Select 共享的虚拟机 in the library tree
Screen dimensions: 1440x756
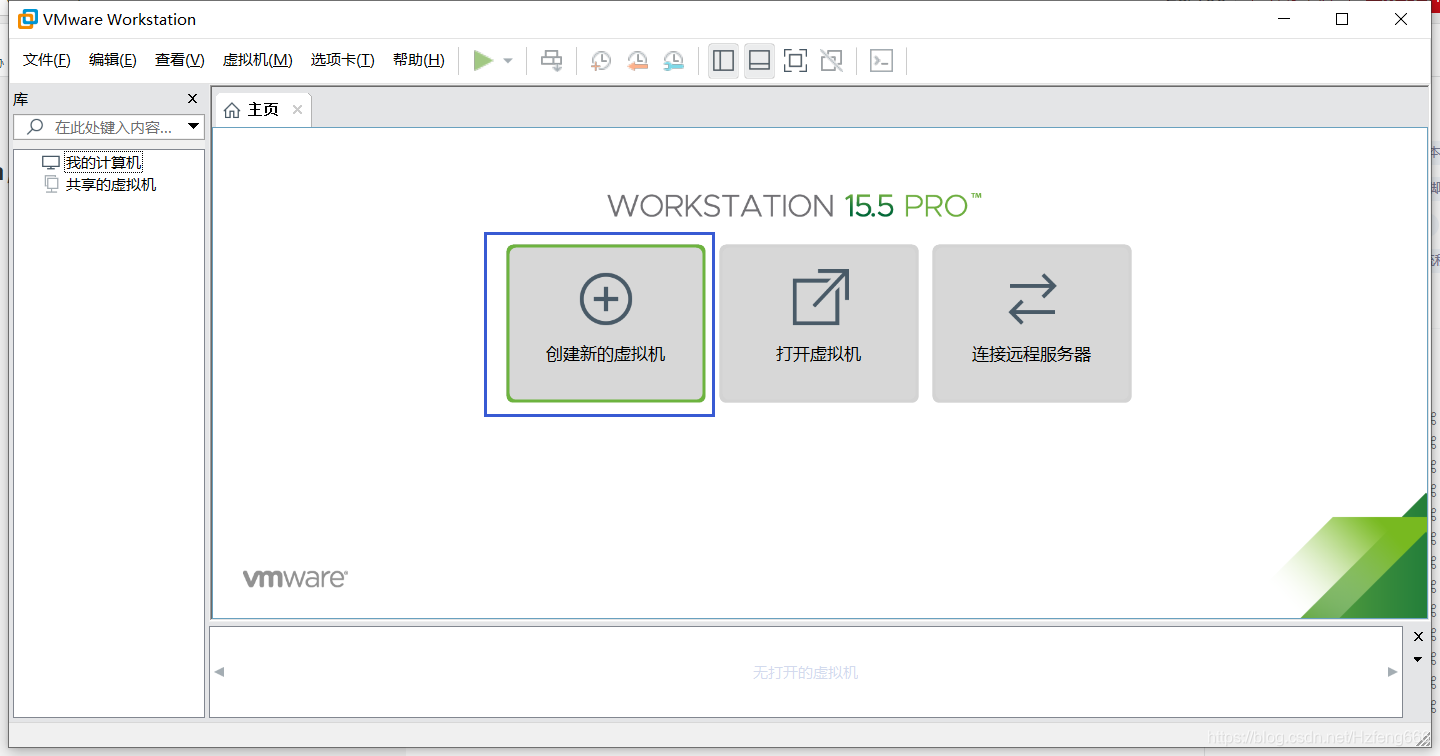click(x=111, y=185)
